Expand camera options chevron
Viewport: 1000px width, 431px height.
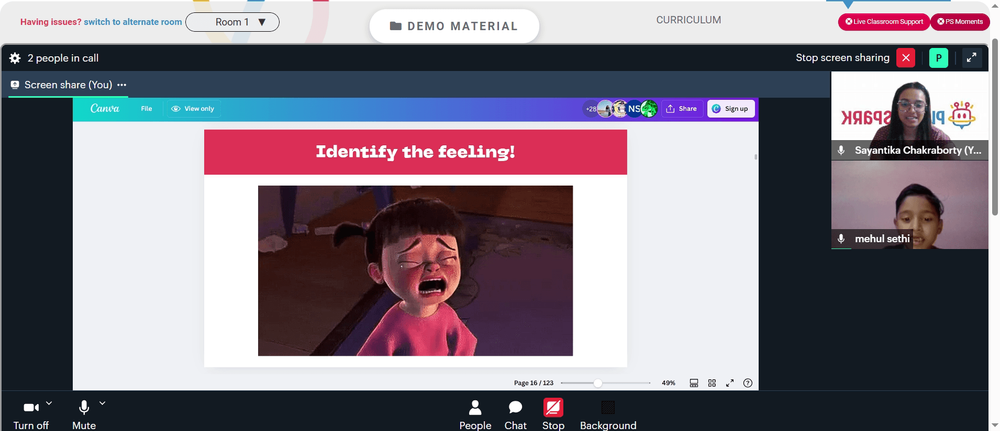click(x=49, y=403)
